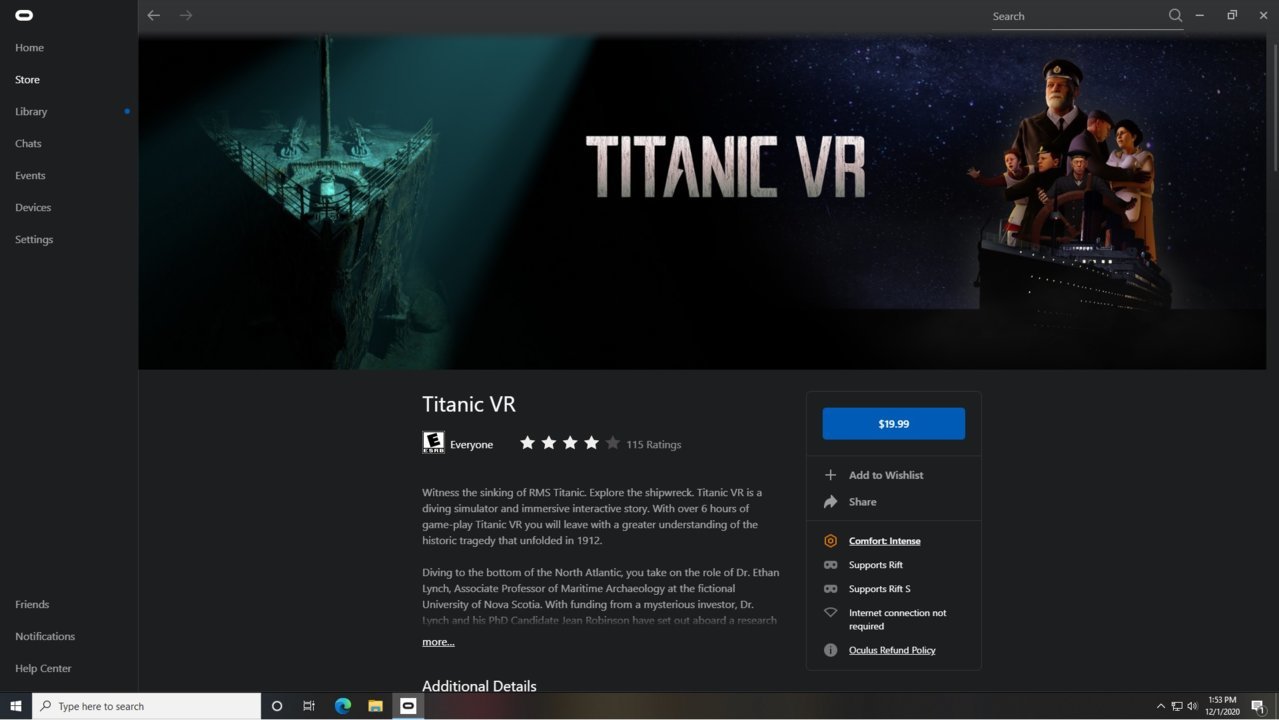
Task: Open Chats in the sidebar
Action: coord(28,144)
